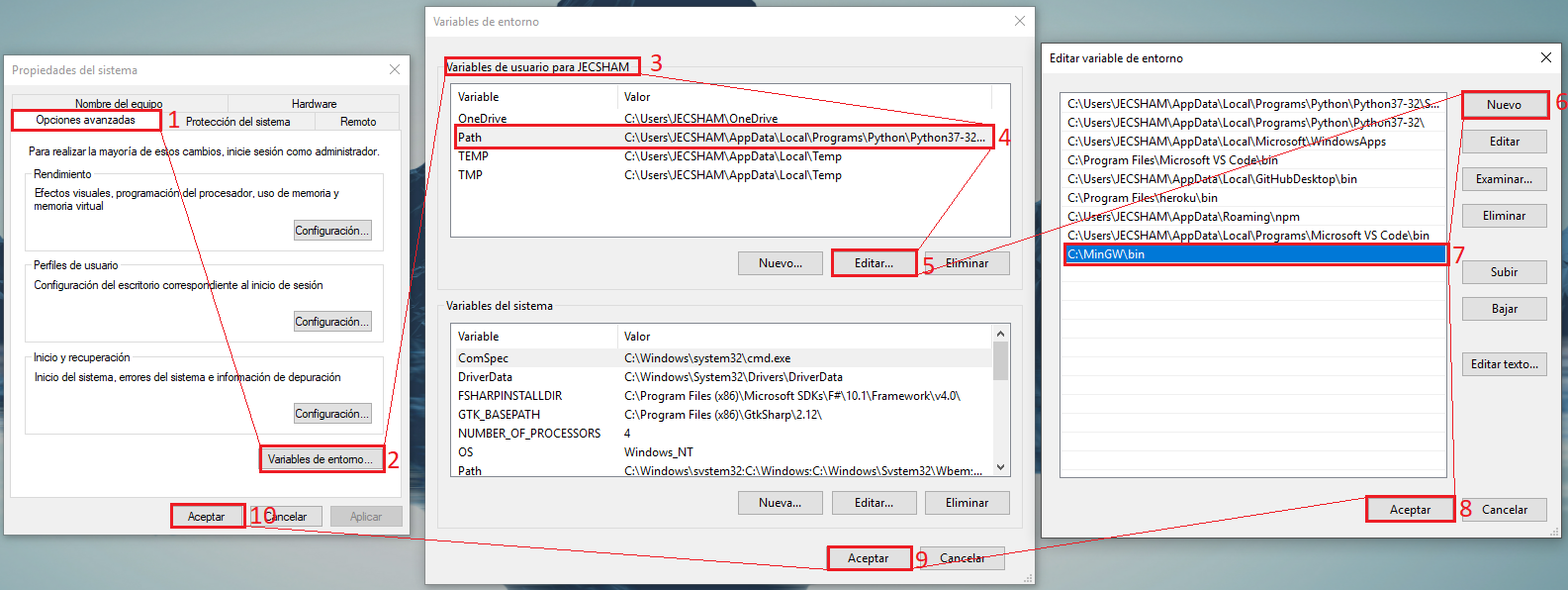Click Configuración button under Perfiles de usuario
Viewport: 1568px width, 590px height.
pos(332,322)
